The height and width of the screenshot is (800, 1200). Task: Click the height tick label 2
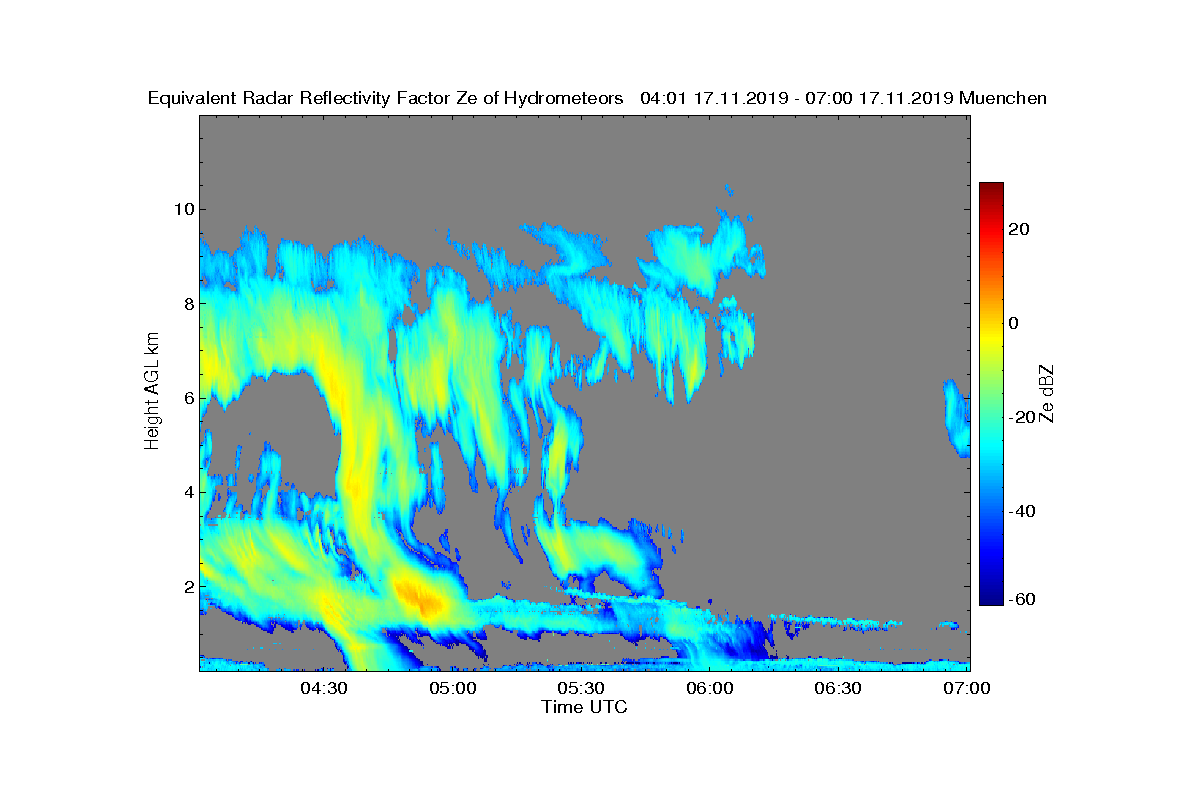click(187, 585)
